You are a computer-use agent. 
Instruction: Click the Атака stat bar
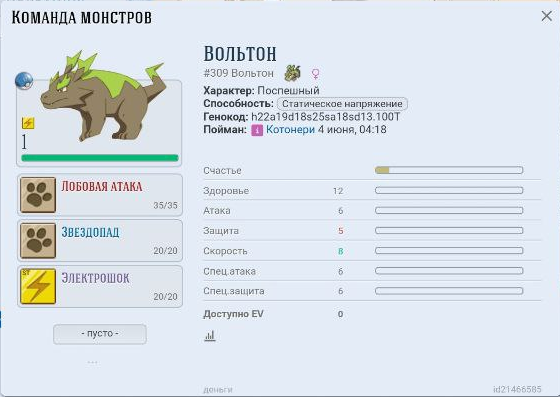click(x=449, y=211)
